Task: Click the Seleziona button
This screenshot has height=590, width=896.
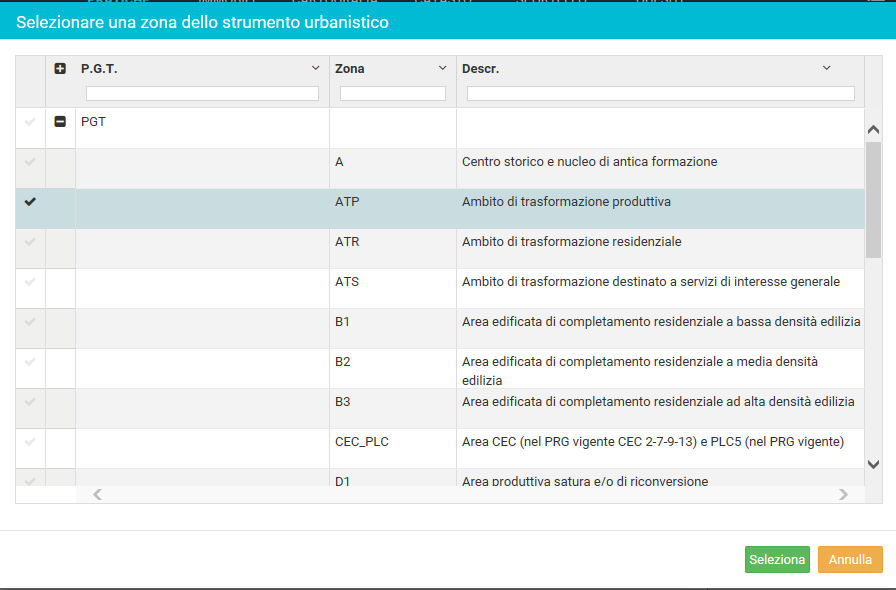Action: [777, 559]
